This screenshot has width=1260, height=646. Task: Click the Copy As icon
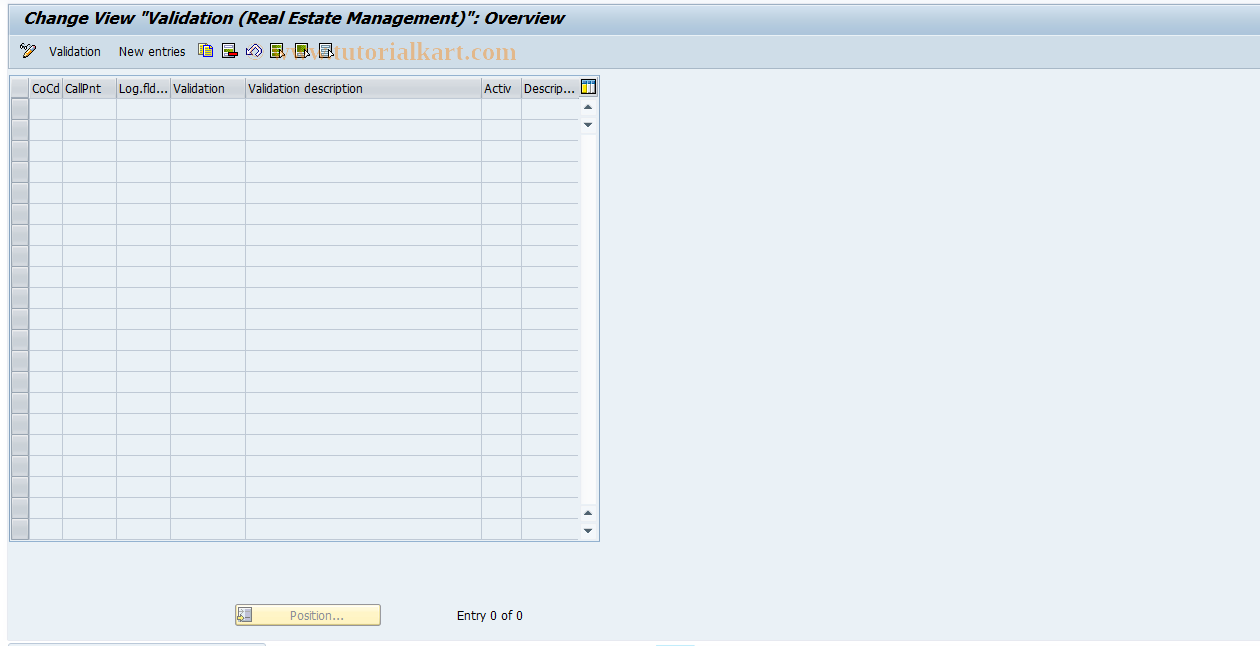coord(206,50)
